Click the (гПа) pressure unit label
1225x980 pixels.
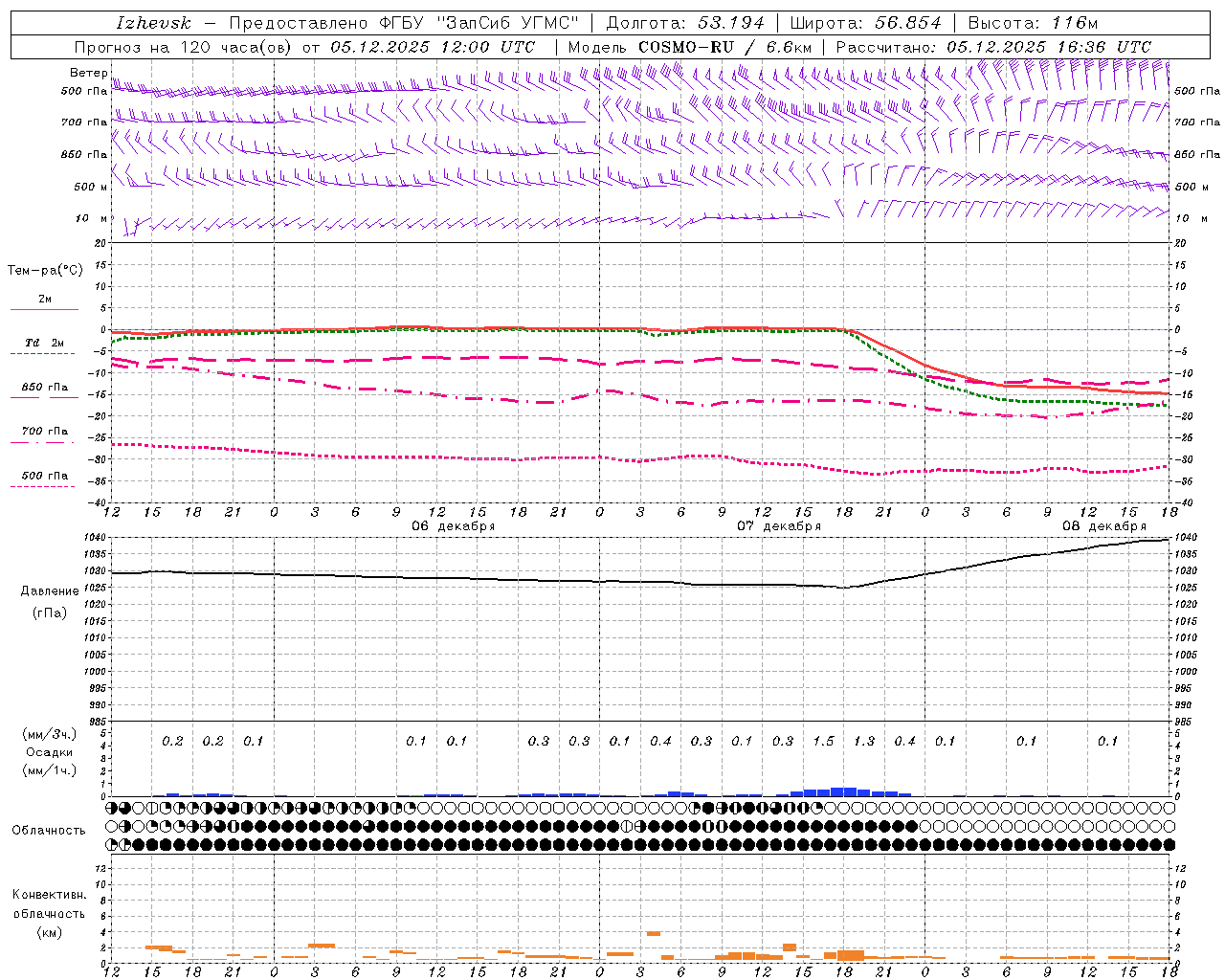[x=50, y=613]
